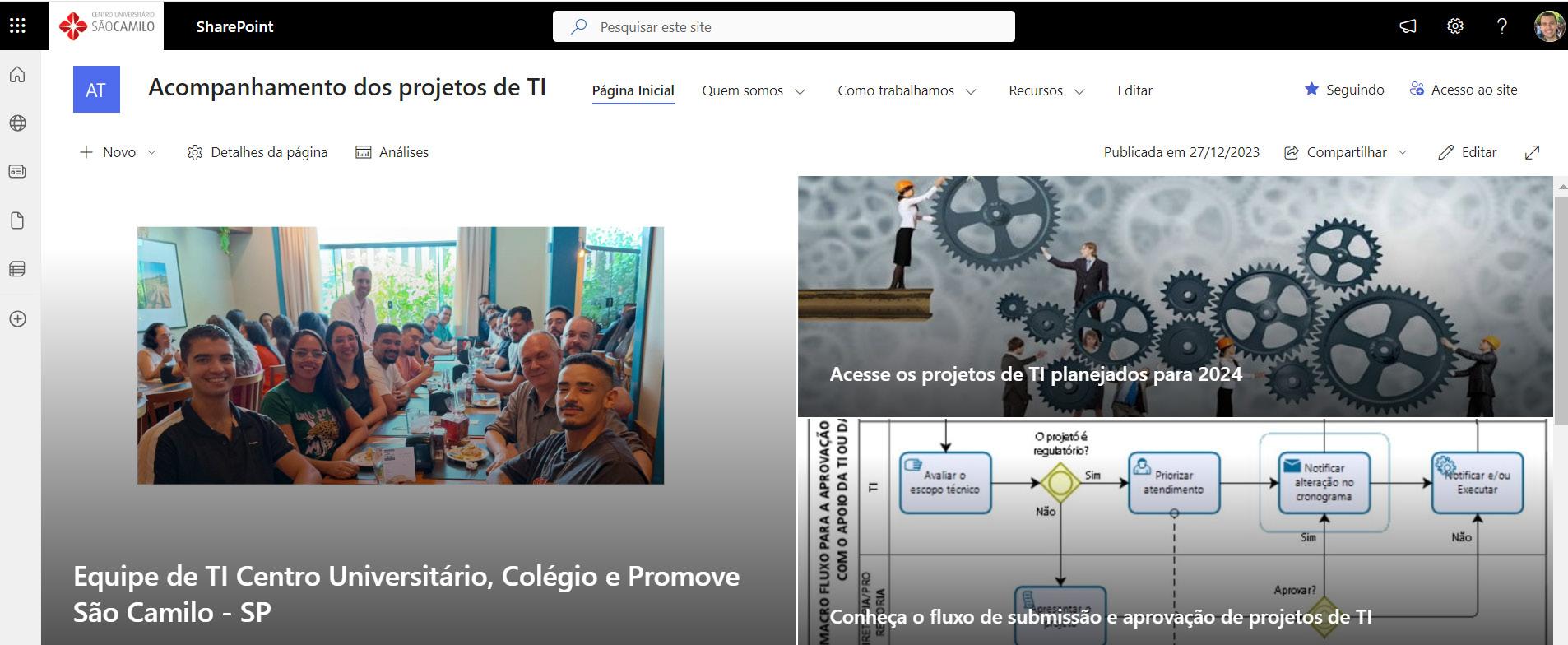Viewport: 1568px width, 645px height.
Task: Click the Editar page button with pencil
Action: [x=1467, y=152]
